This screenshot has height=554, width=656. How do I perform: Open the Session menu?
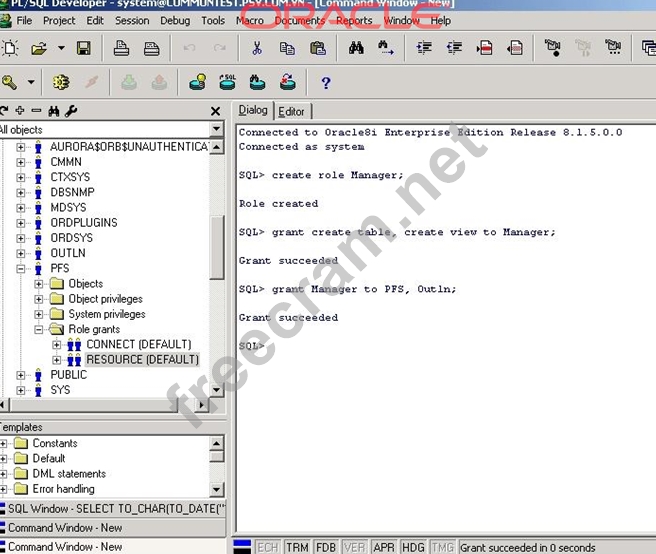tap(132, 21)
